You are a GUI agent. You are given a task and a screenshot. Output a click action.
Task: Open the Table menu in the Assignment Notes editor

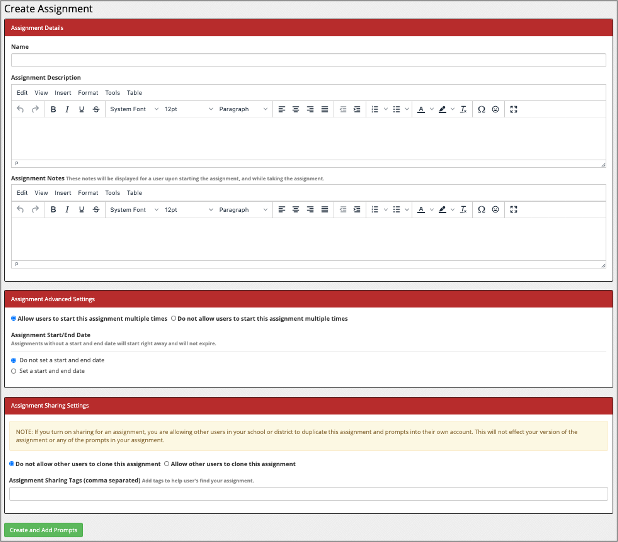point(134,193)
